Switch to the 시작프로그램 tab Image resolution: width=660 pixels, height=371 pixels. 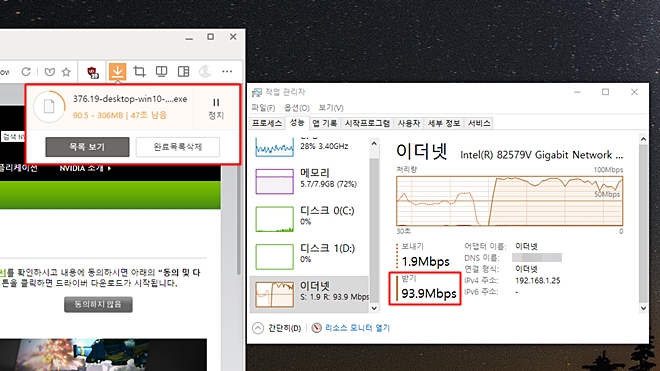click(x=367, y=123)
